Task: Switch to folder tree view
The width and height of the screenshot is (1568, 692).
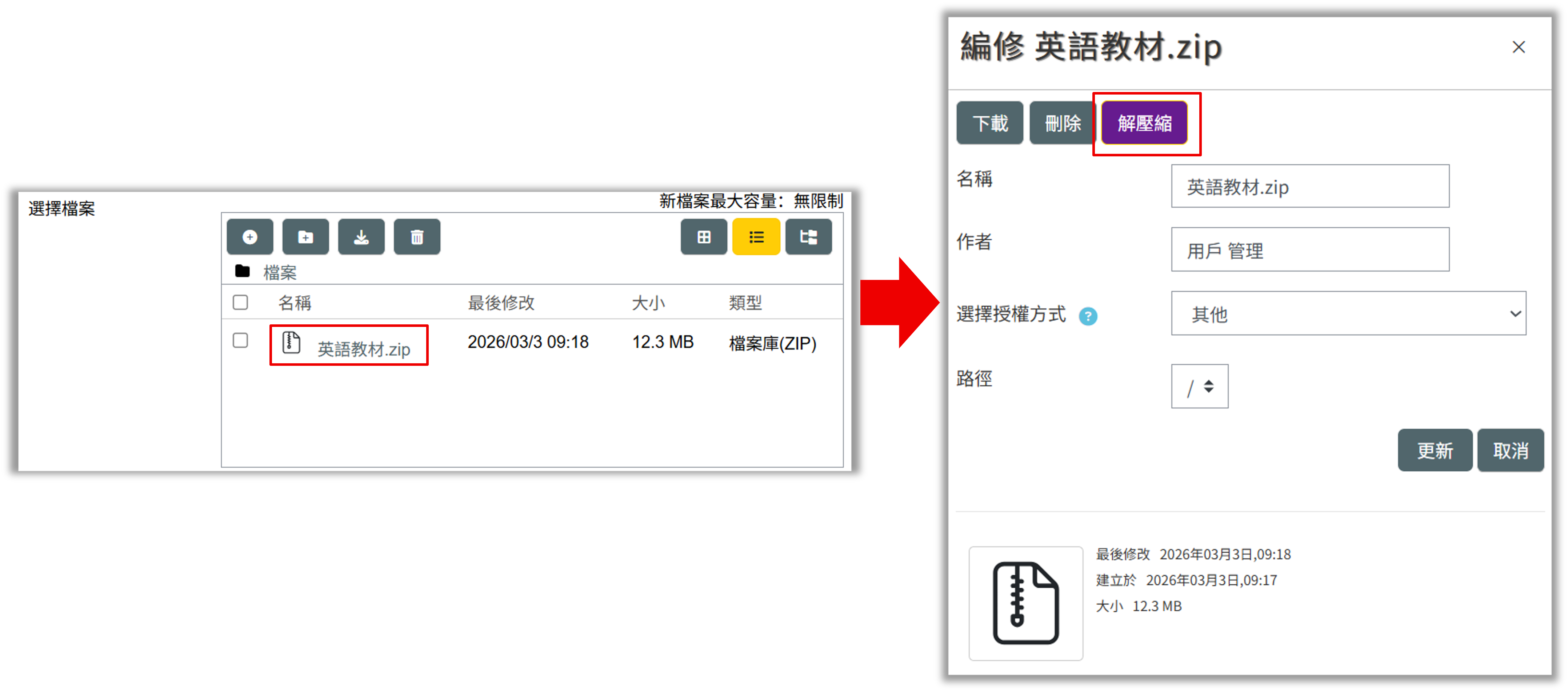Action: (x=808, y=237)
